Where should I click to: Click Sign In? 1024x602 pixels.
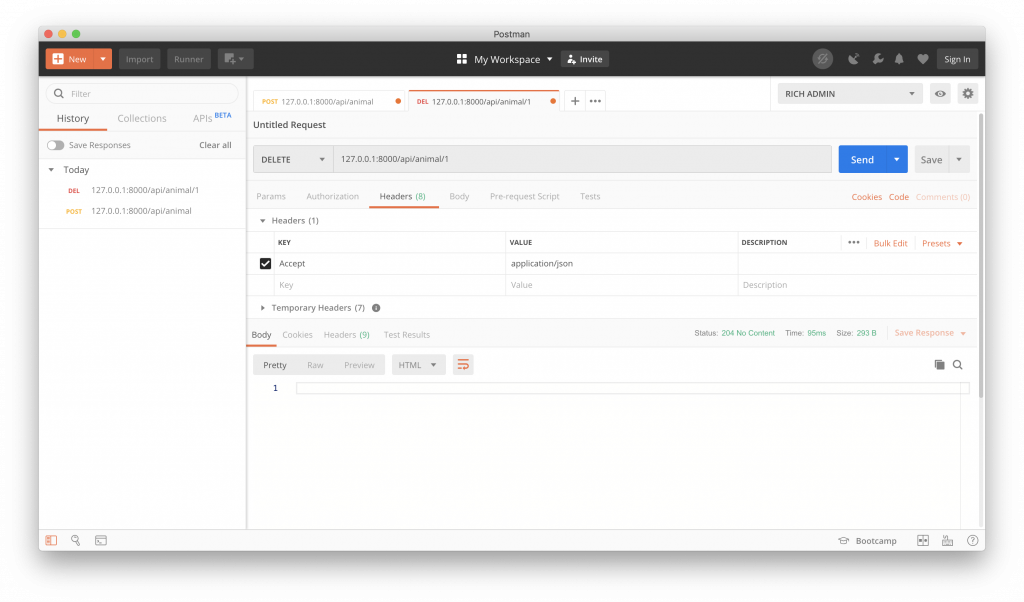[x=957, y=59]
